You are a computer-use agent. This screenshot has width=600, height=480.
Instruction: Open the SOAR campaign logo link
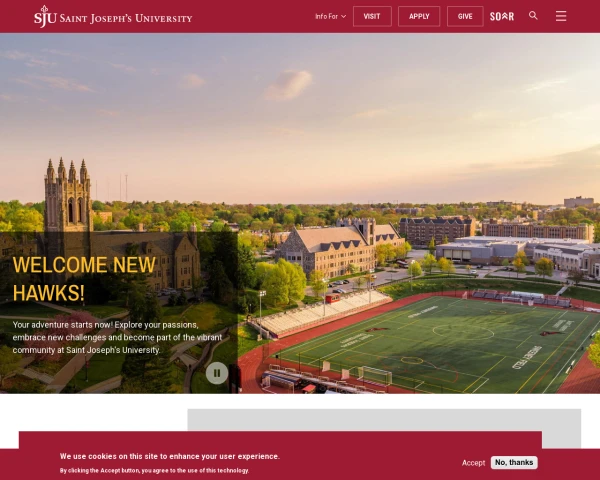coord(502,16)
